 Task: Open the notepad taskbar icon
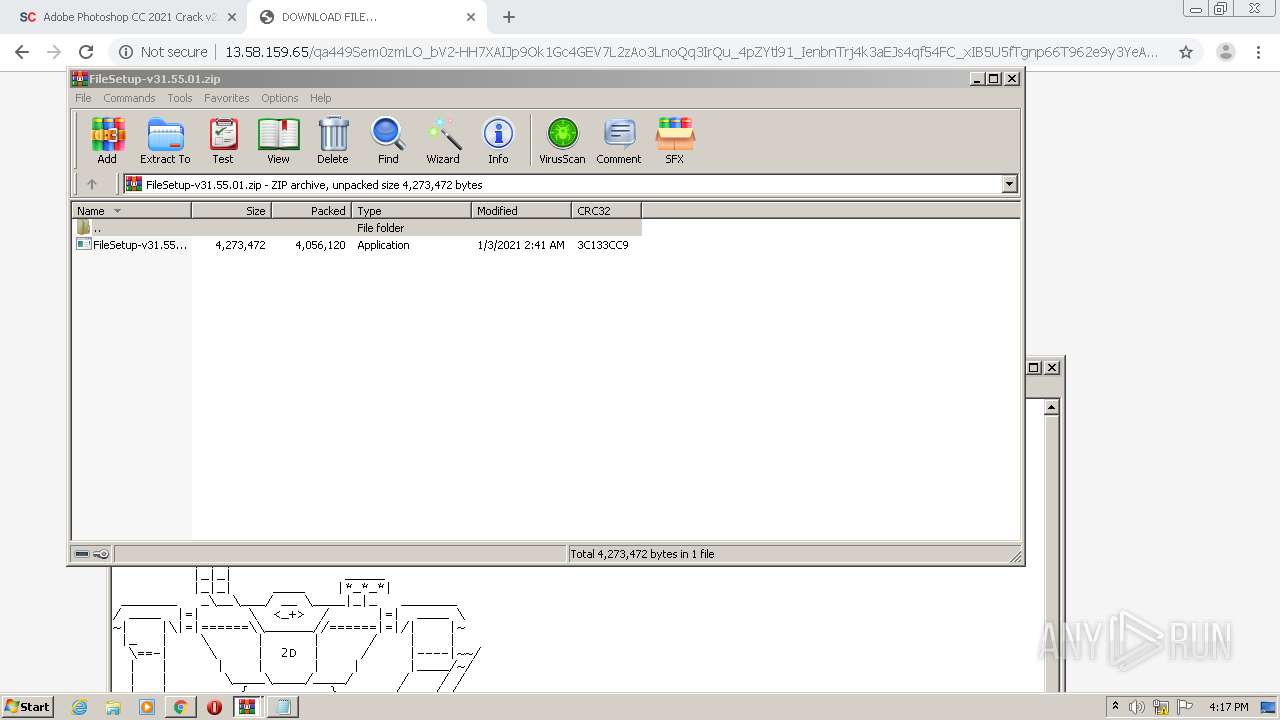[283, 707]
